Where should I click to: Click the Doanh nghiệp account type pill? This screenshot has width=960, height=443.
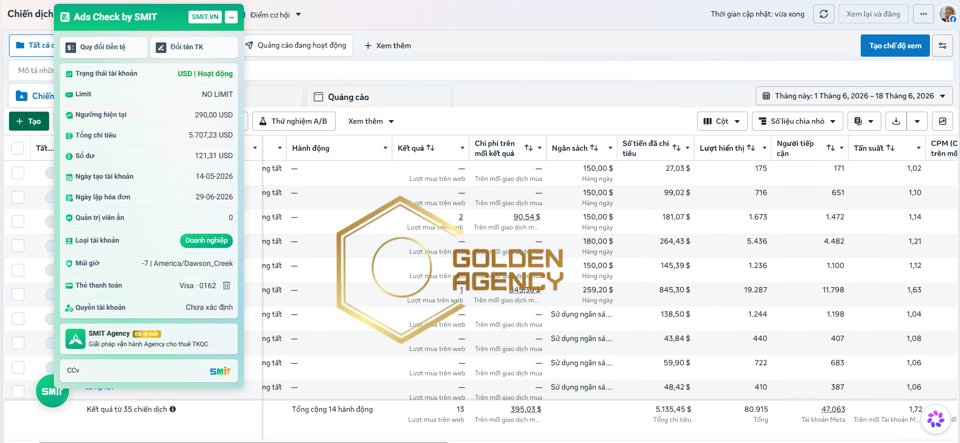click(x=206, y=240)
